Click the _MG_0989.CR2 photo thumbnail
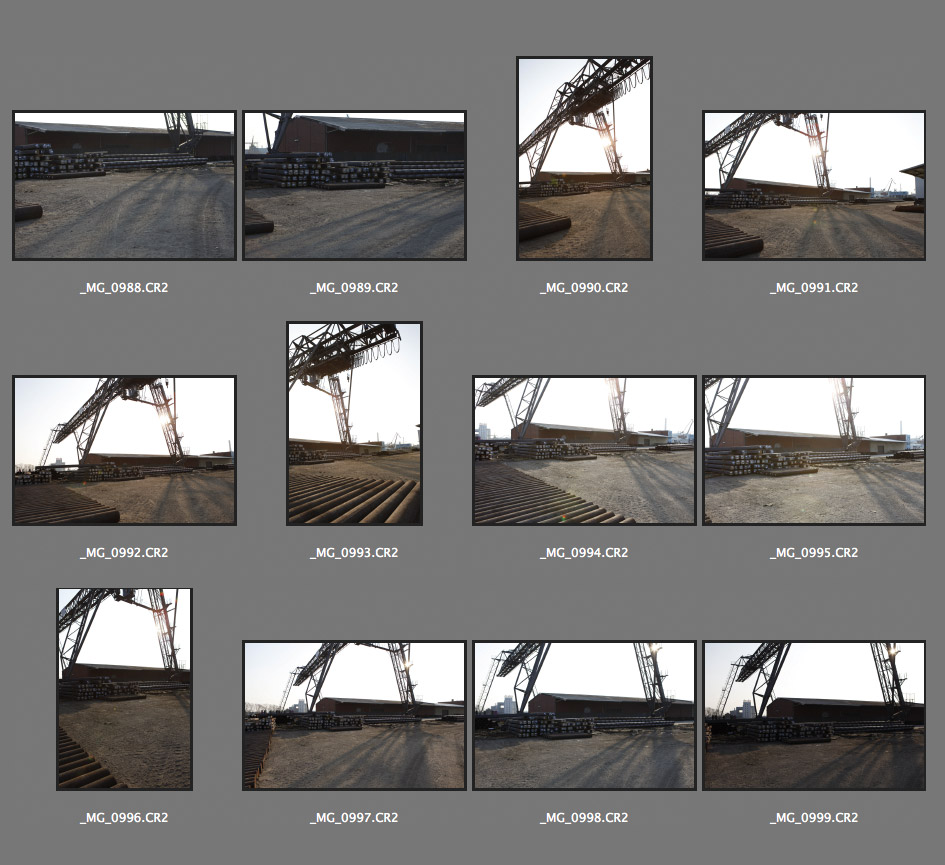The image size is (945, 865). tap(354, 185)
